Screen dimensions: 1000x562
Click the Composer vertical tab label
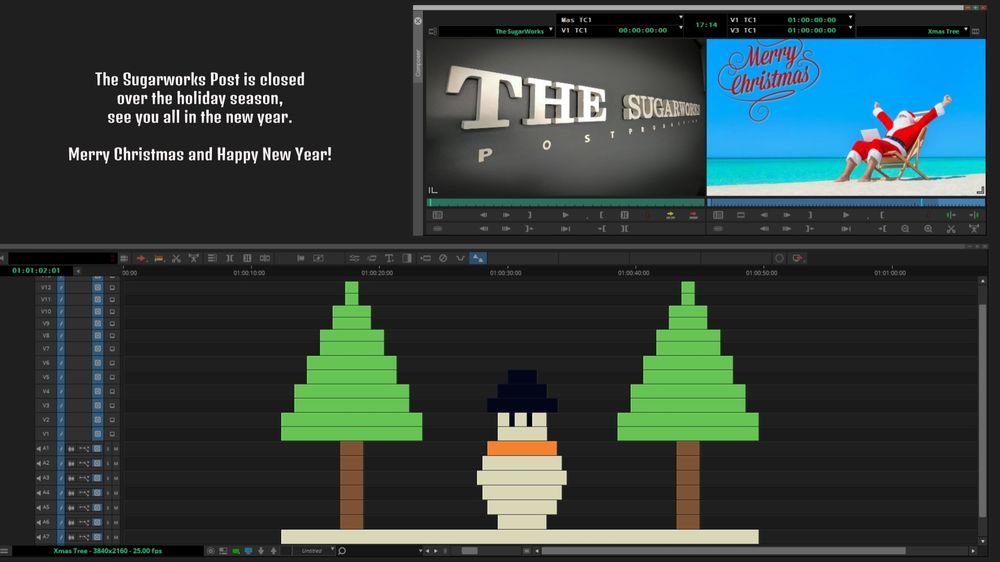tap(418, 63)
